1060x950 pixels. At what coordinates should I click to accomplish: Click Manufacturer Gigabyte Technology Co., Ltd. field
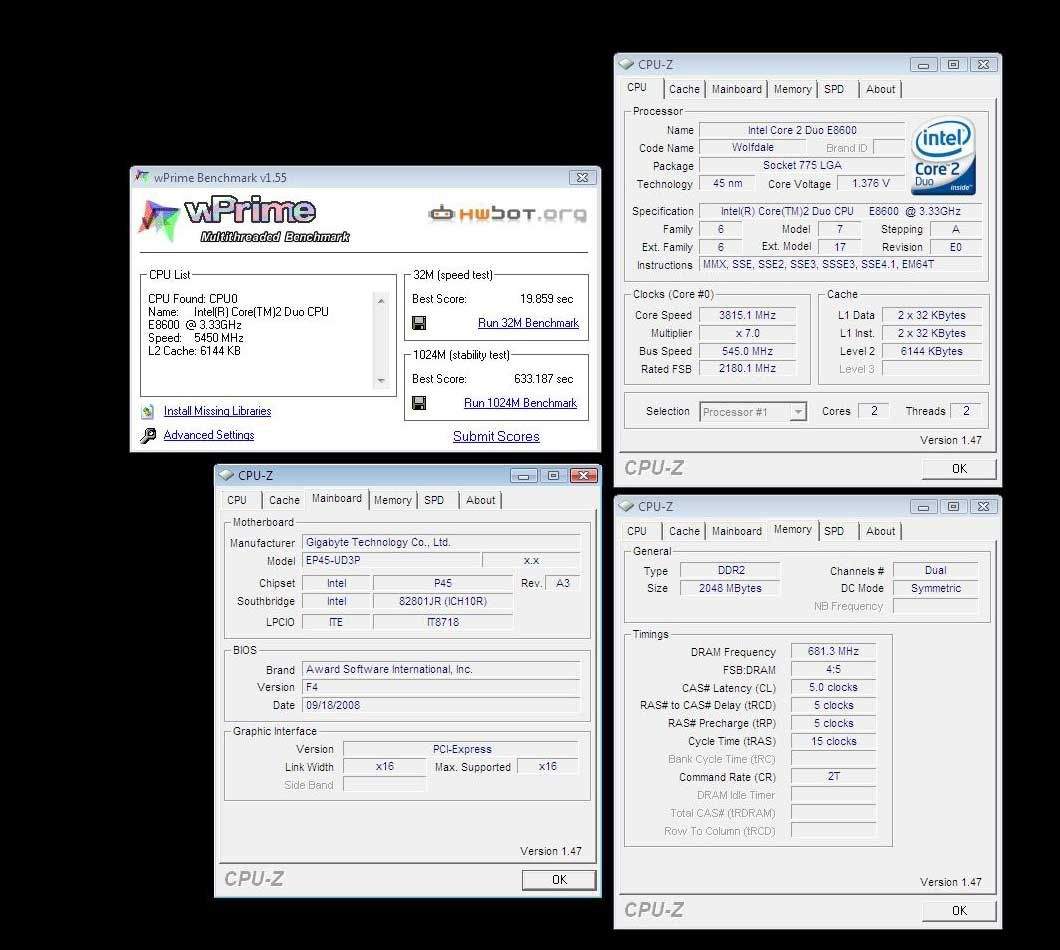click(x=441, y=542)
